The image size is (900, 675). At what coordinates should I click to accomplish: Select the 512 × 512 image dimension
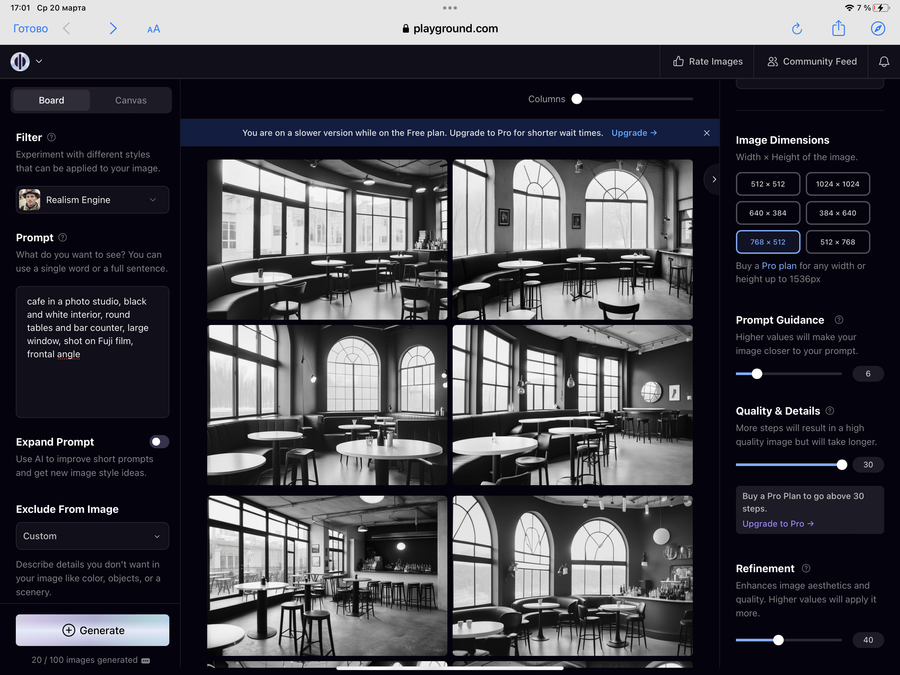[x=768, y=184]
